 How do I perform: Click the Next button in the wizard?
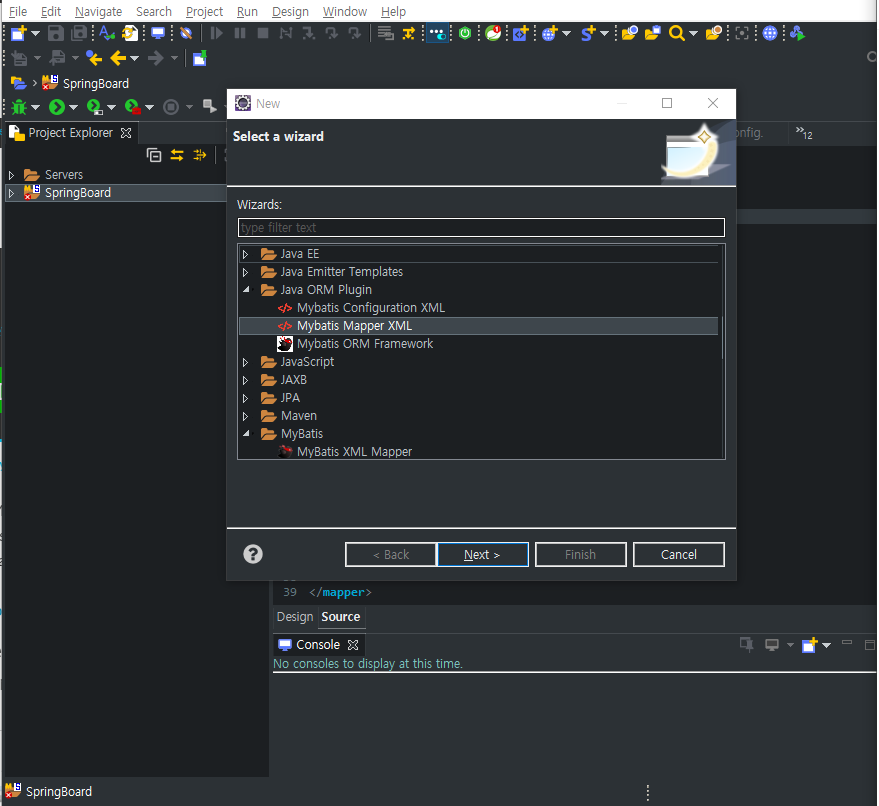(x=483, y=554)
